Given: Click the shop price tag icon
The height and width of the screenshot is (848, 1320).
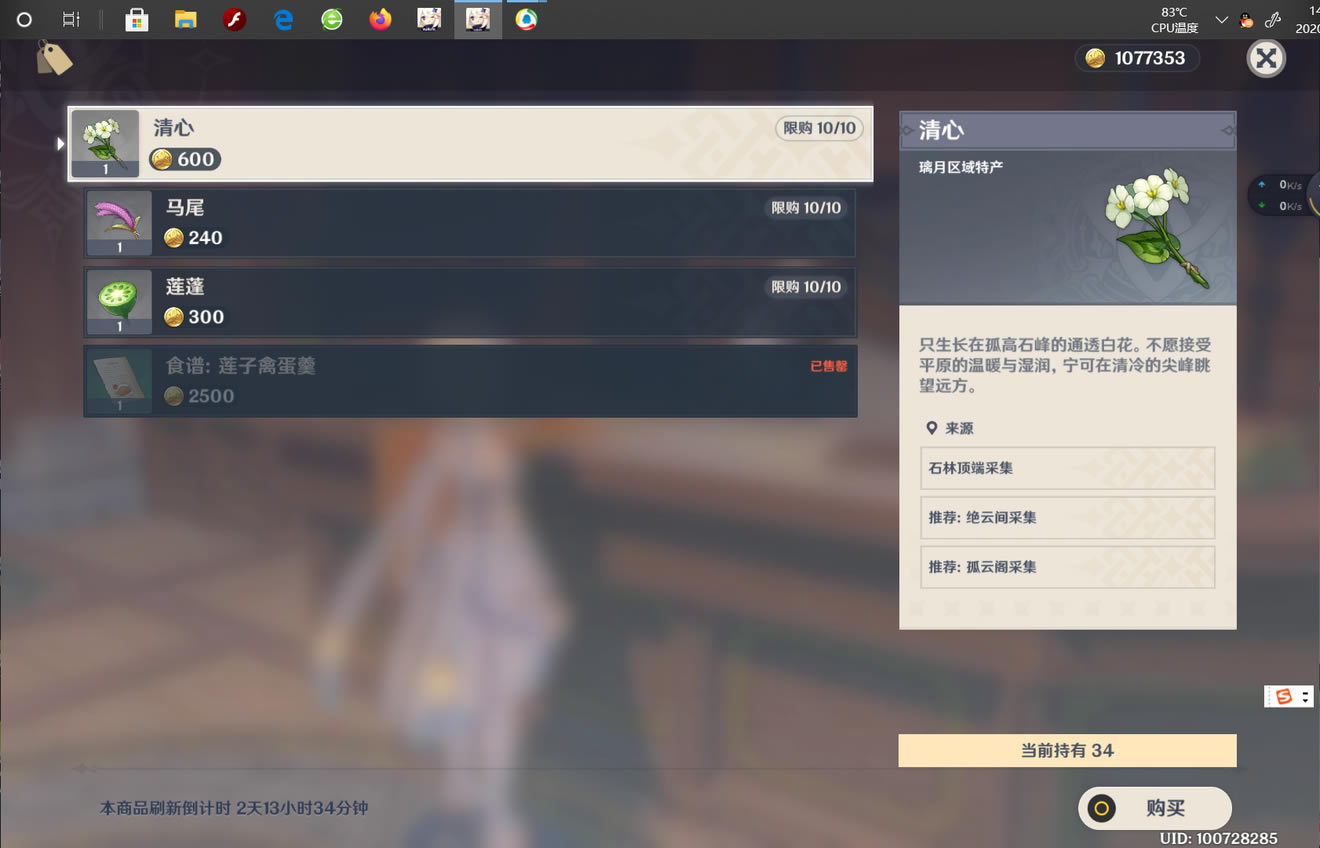Looking at the screenshot, I should pyautogui.click(x=54, y=58).
